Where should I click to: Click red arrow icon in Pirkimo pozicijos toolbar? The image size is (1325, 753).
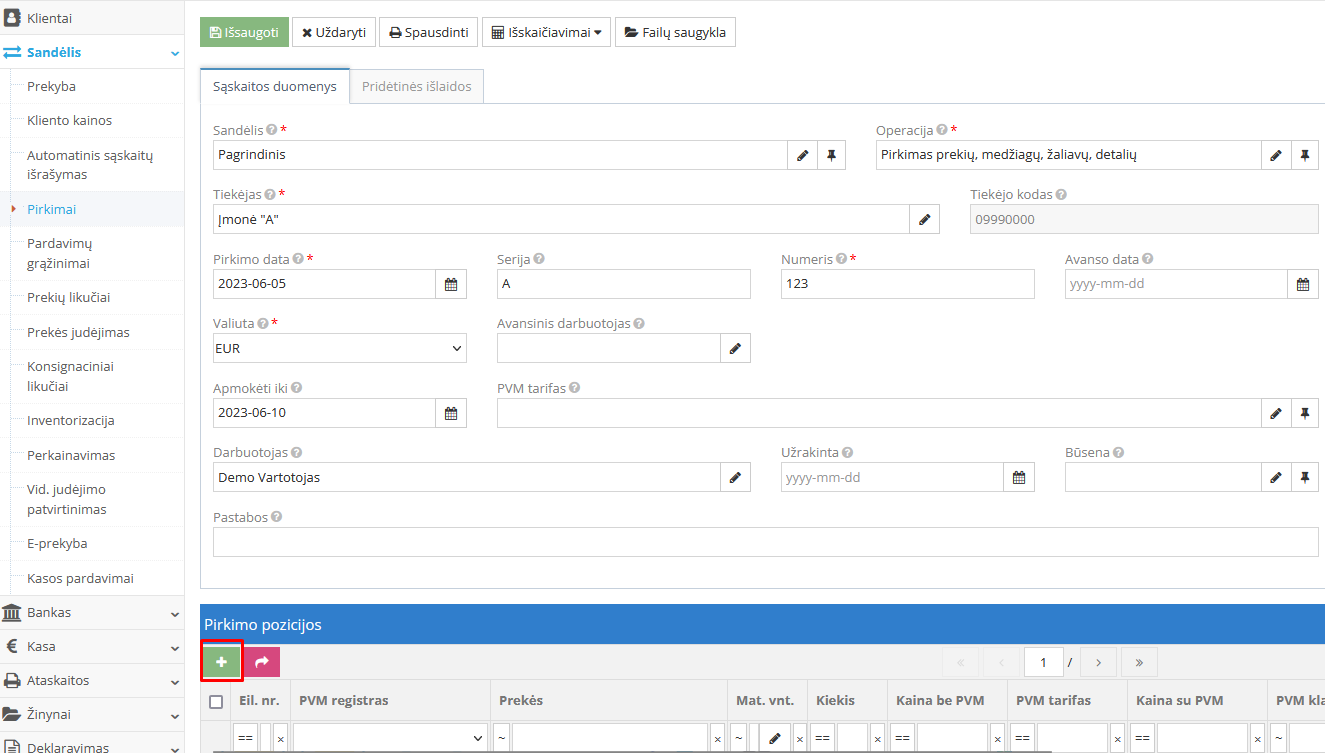(261, 661)
